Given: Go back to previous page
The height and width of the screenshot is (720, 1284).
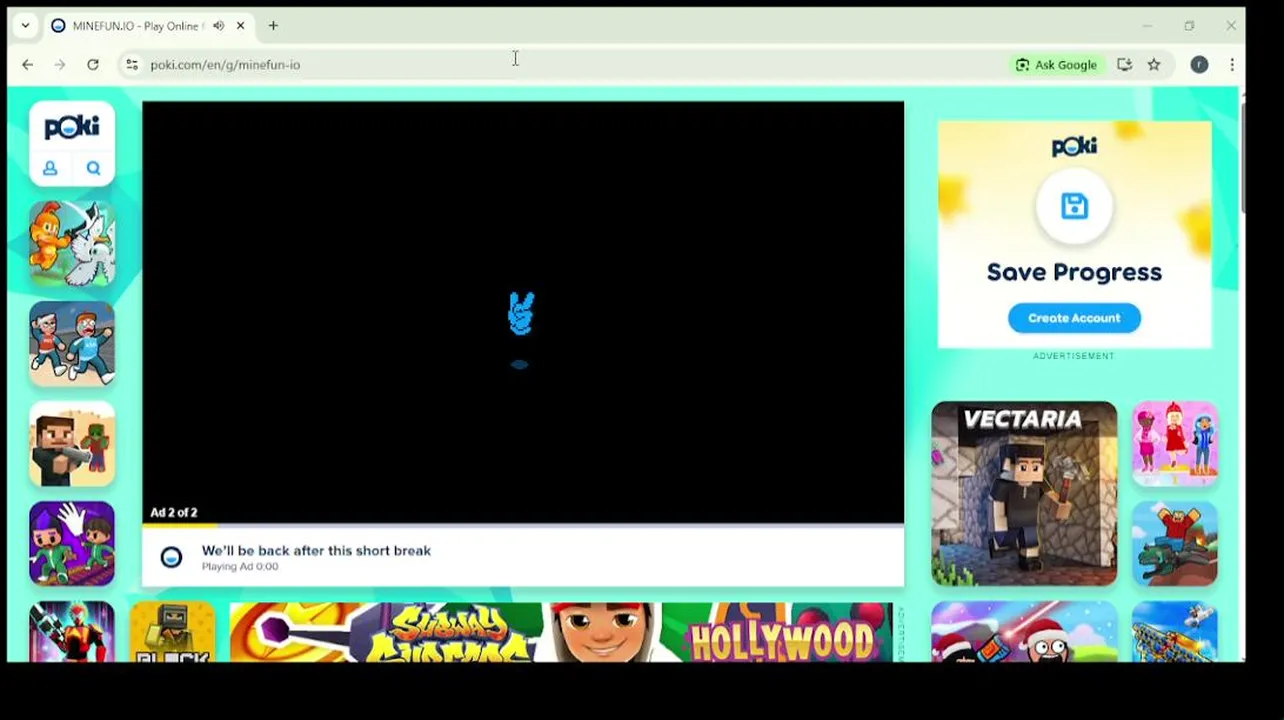Looking at the screenshot, I should pos(28,65).
